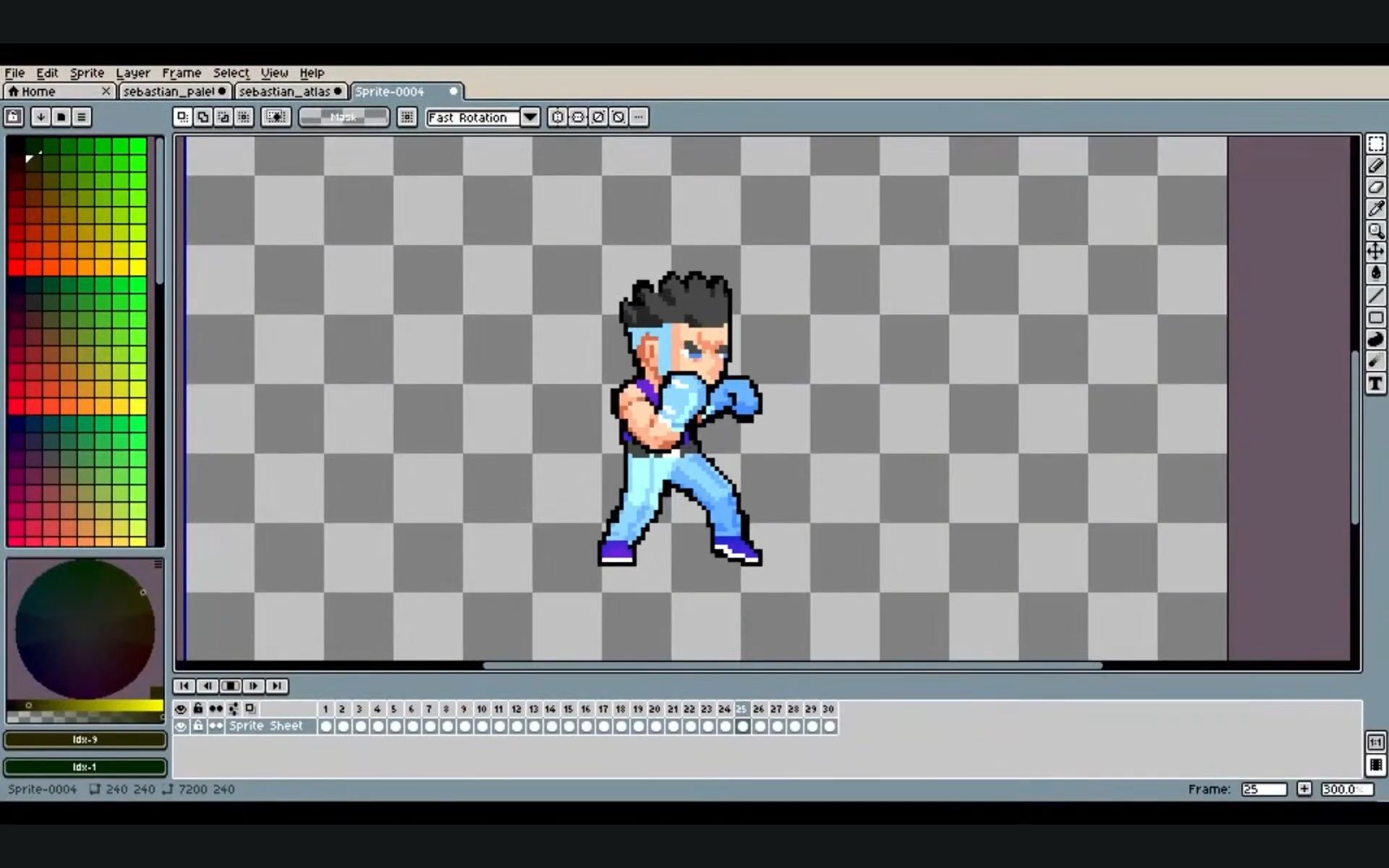Click the Idx-9 foreground color button

pos(85,740)
